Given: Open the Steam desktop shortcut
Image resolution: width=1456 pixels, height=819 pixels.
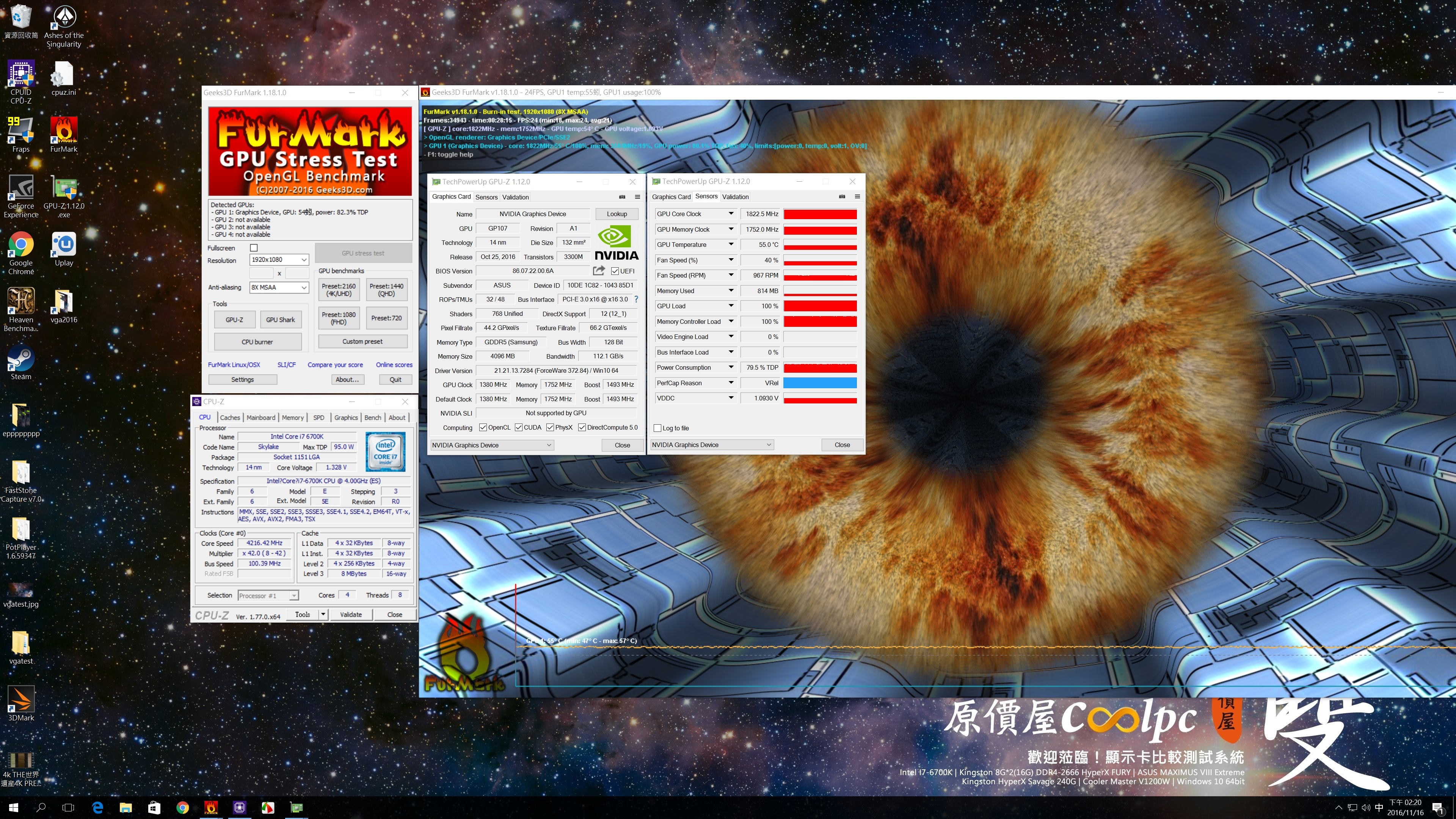Looking at the screenshot, I should (x=21, y=362).
